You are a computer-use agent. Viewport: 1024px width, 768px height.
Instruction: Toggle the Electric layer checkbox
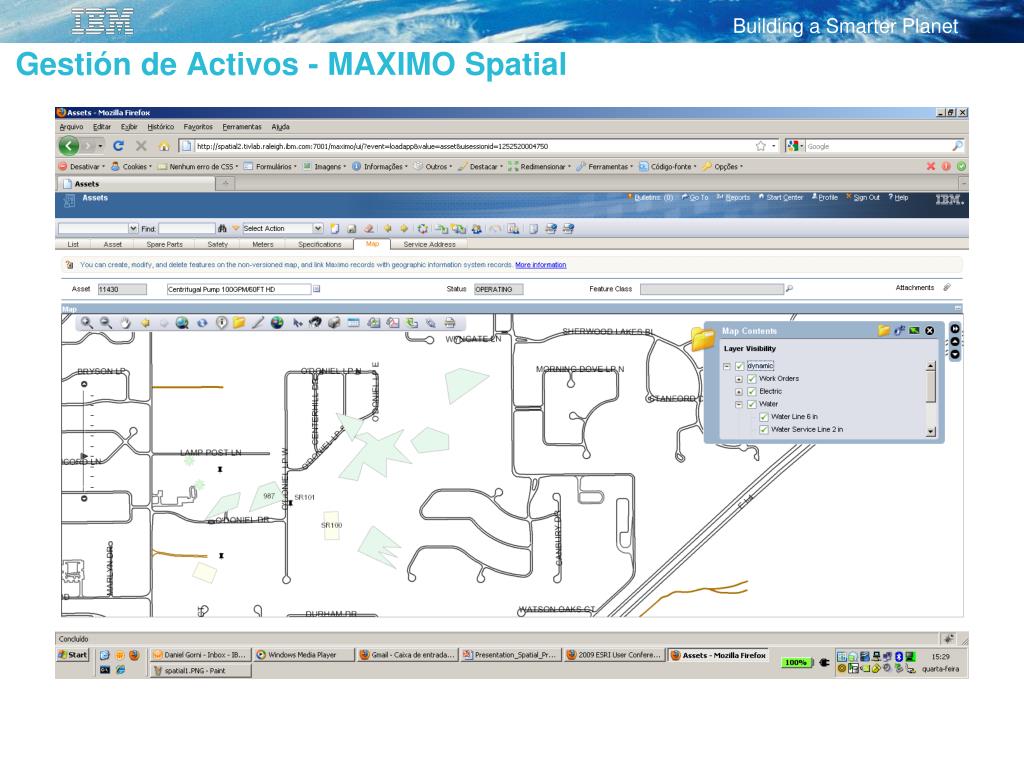coord(752,392)
